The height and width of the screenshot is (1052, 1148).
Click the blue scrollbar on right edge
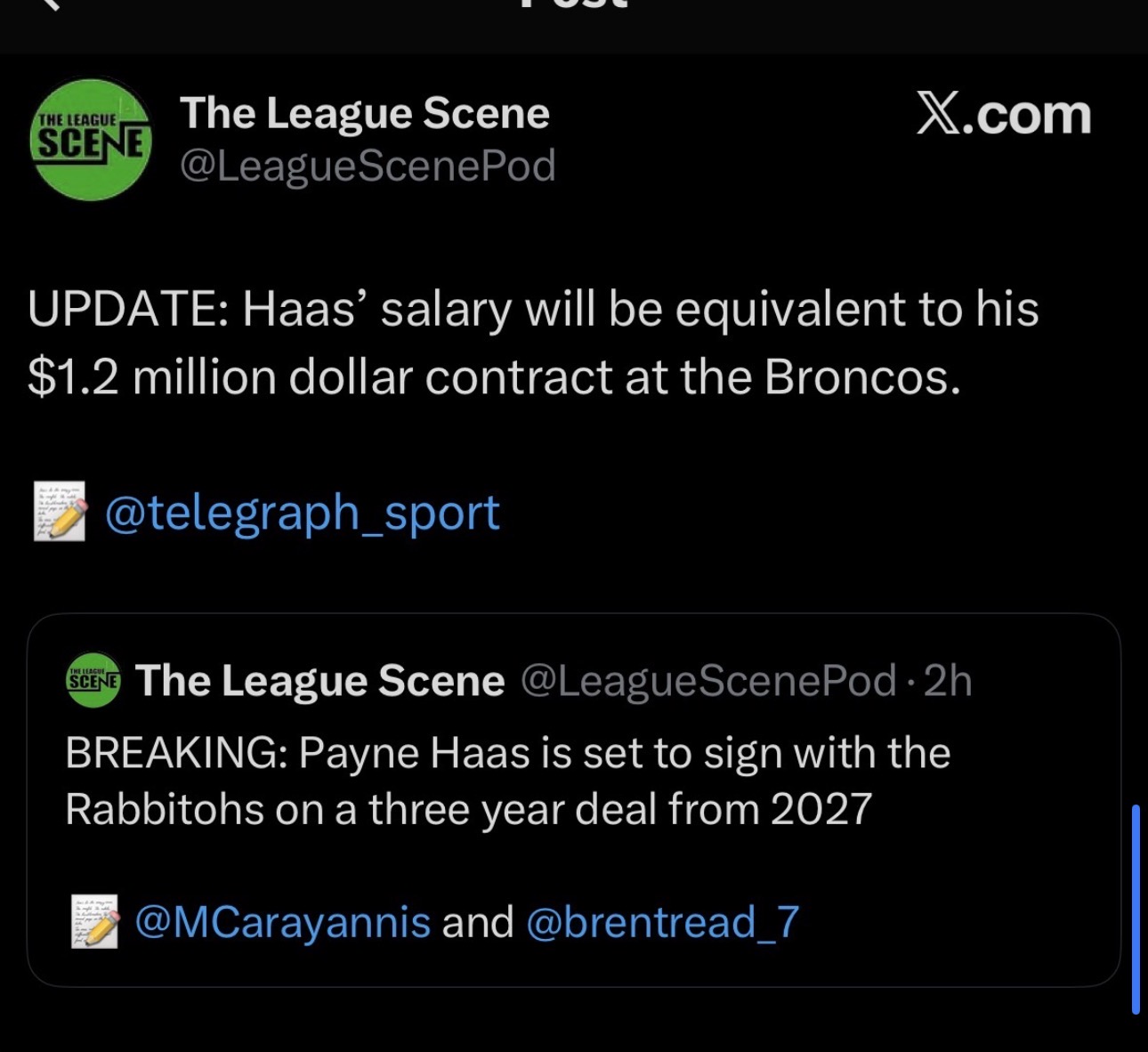pyautogui.click(x=1136, y=909)
